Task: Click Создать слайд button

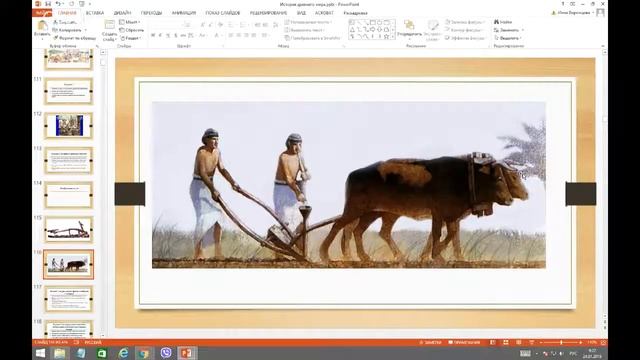Action: [x=109, y=30]
